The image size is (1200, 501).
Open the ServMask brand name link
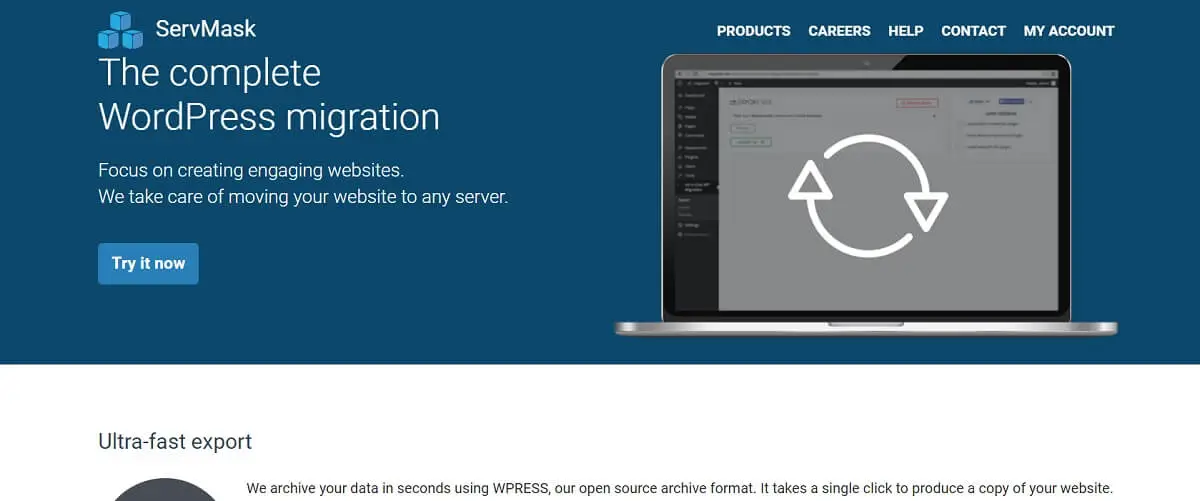[x=206, y=28]
